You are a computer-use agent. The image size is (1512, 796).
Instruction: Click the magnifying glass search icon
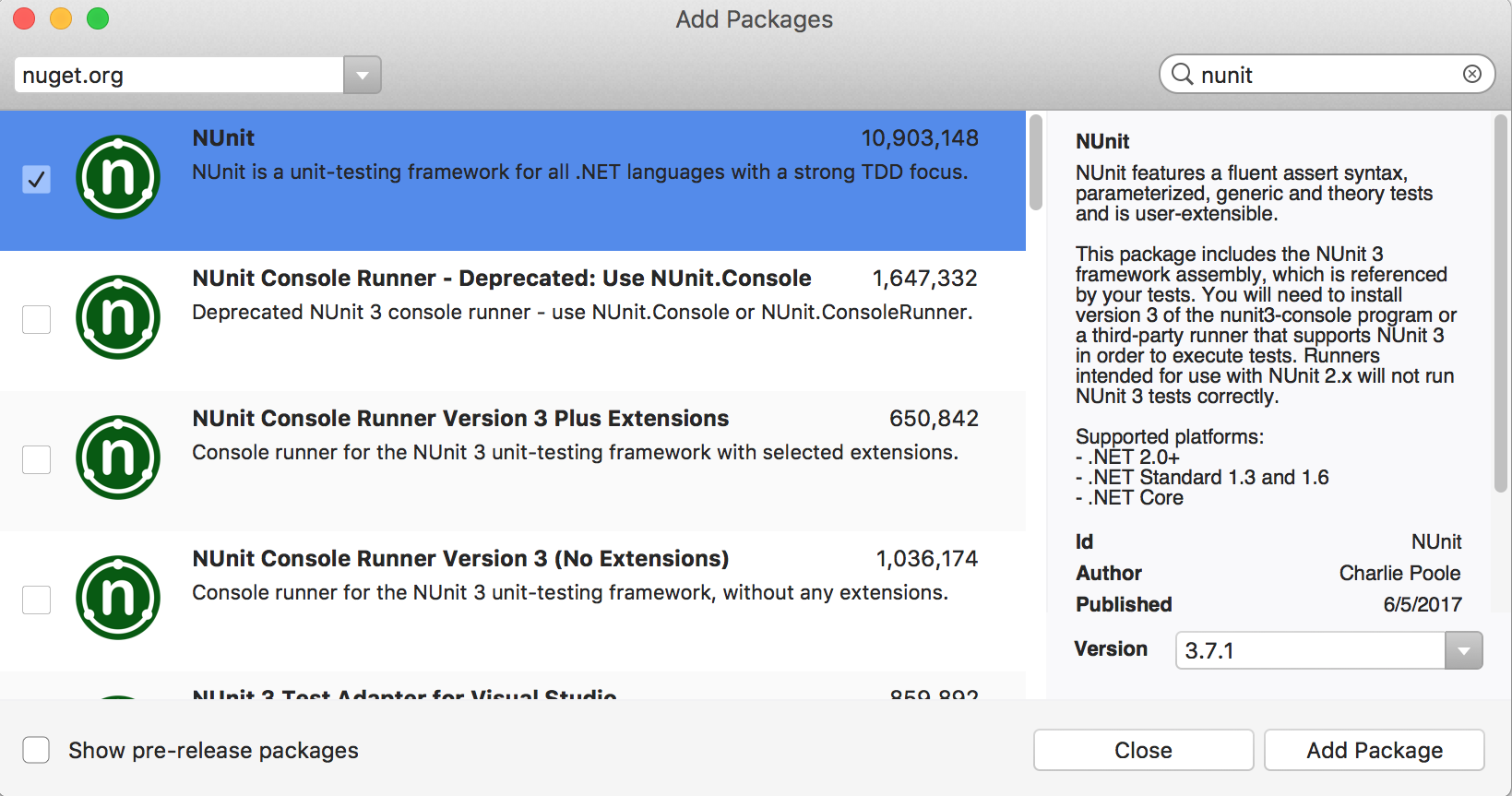(x=1182, y=74)
